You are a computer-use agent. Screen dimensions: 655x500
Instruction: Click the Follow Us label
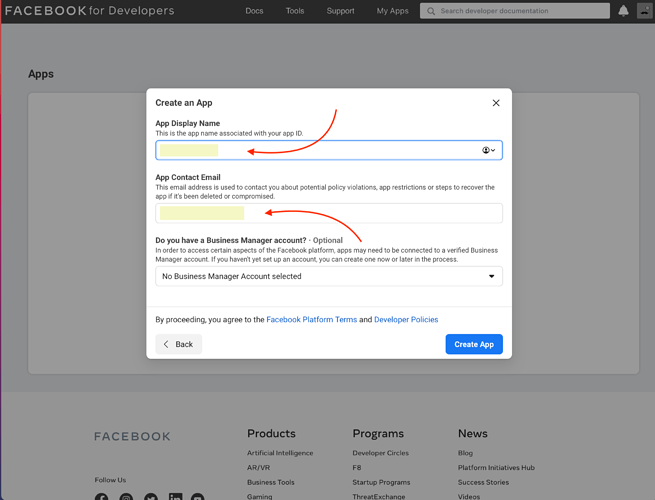coord(110,480)
